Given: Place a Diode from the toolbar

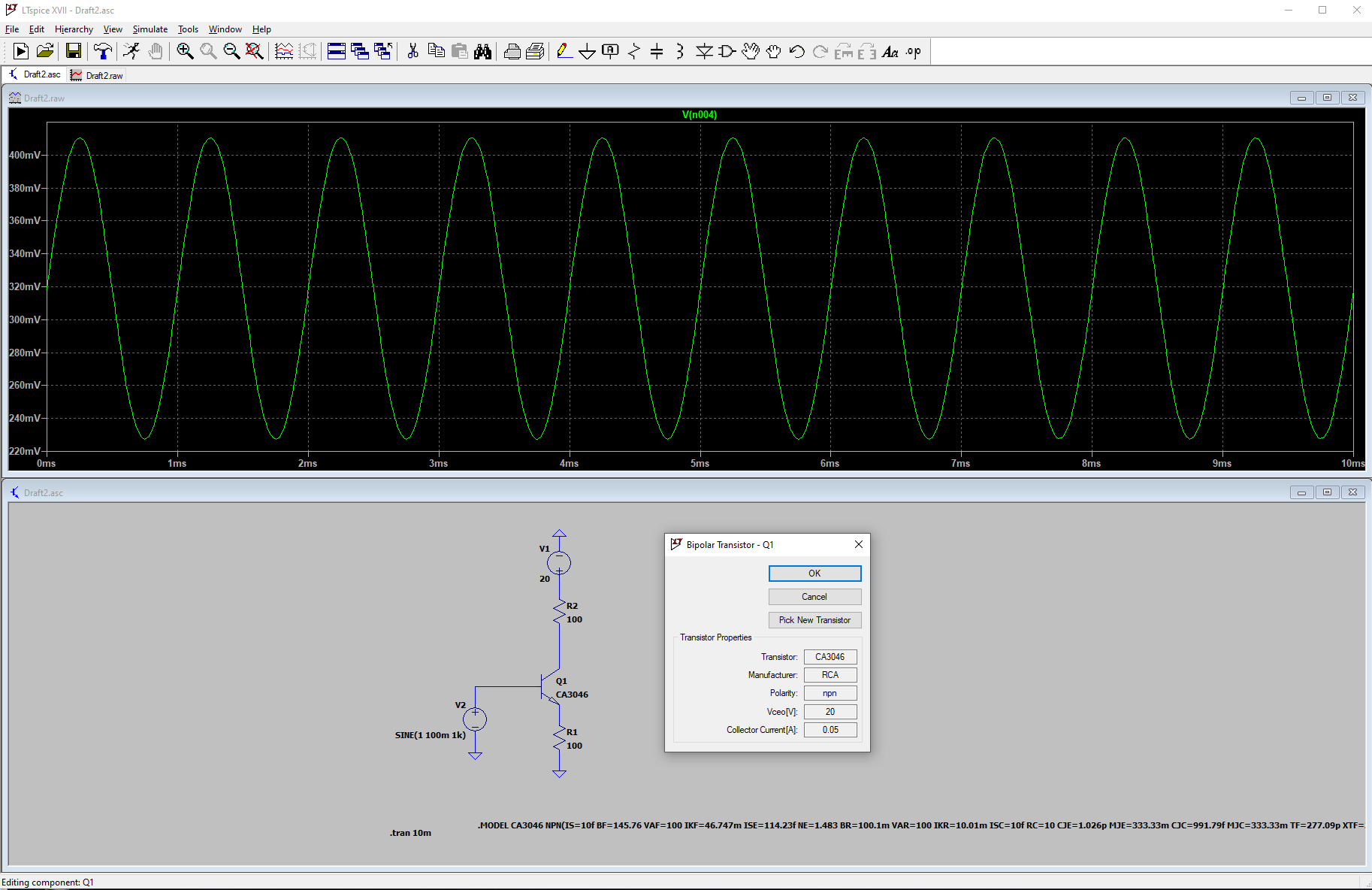Looking at the screenshot, I should click(704, 51).
